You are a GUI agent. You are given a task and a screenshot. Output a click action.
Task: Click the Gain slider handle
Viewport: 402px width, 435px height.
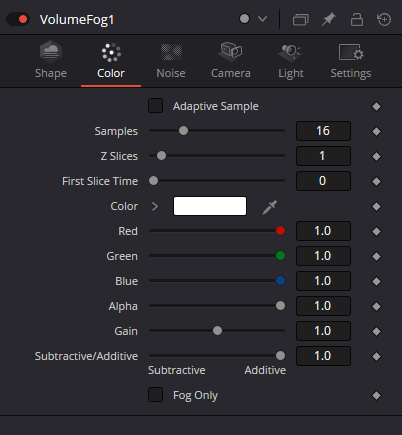coord(217,331)
